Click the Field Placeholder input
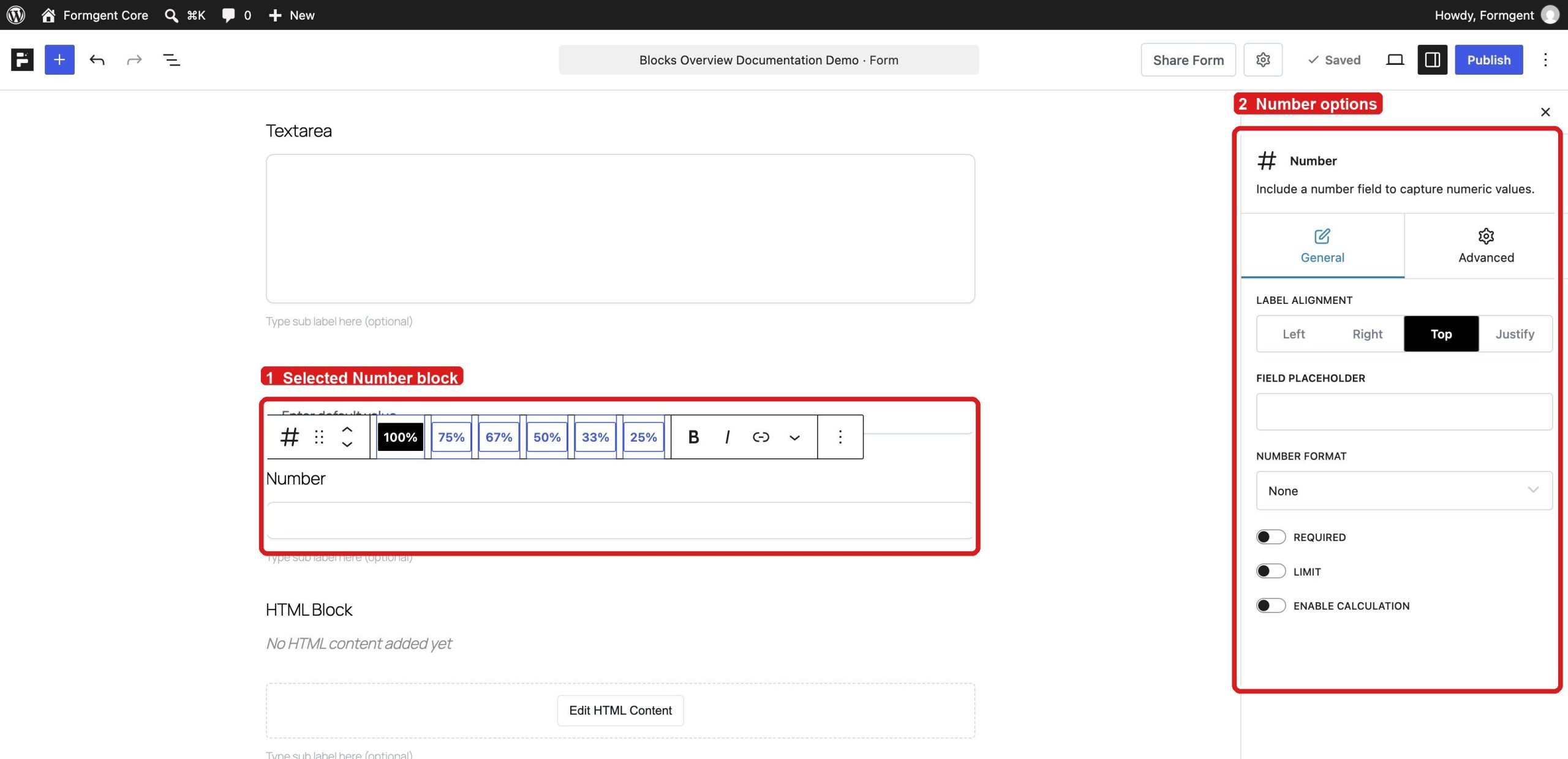The height and width of the screenshot is (759, 1568). tap(1404, 412)
